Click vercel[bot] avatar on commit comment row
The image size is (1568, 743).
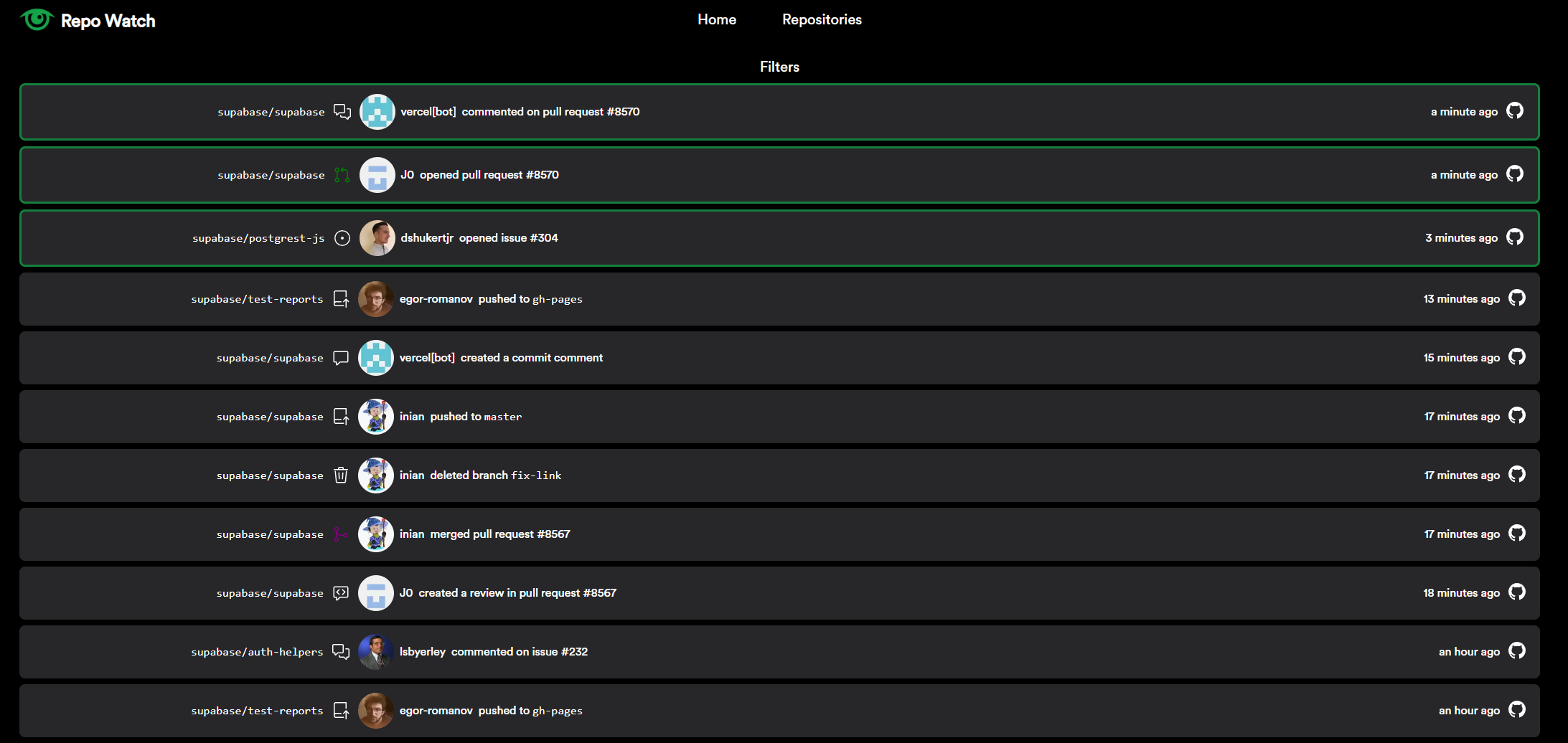click(376, 358)
